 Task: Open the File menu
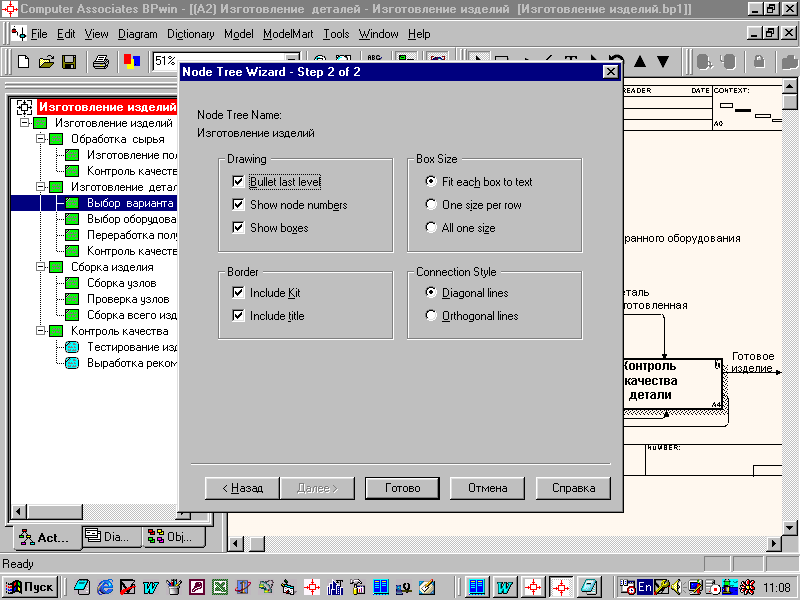tap(39, 34)
